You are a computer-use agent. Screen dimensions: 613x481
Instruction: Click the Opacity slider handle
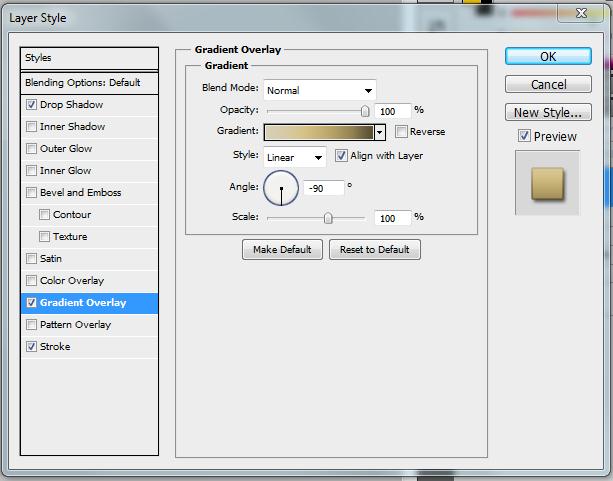[x=365, y=111]
